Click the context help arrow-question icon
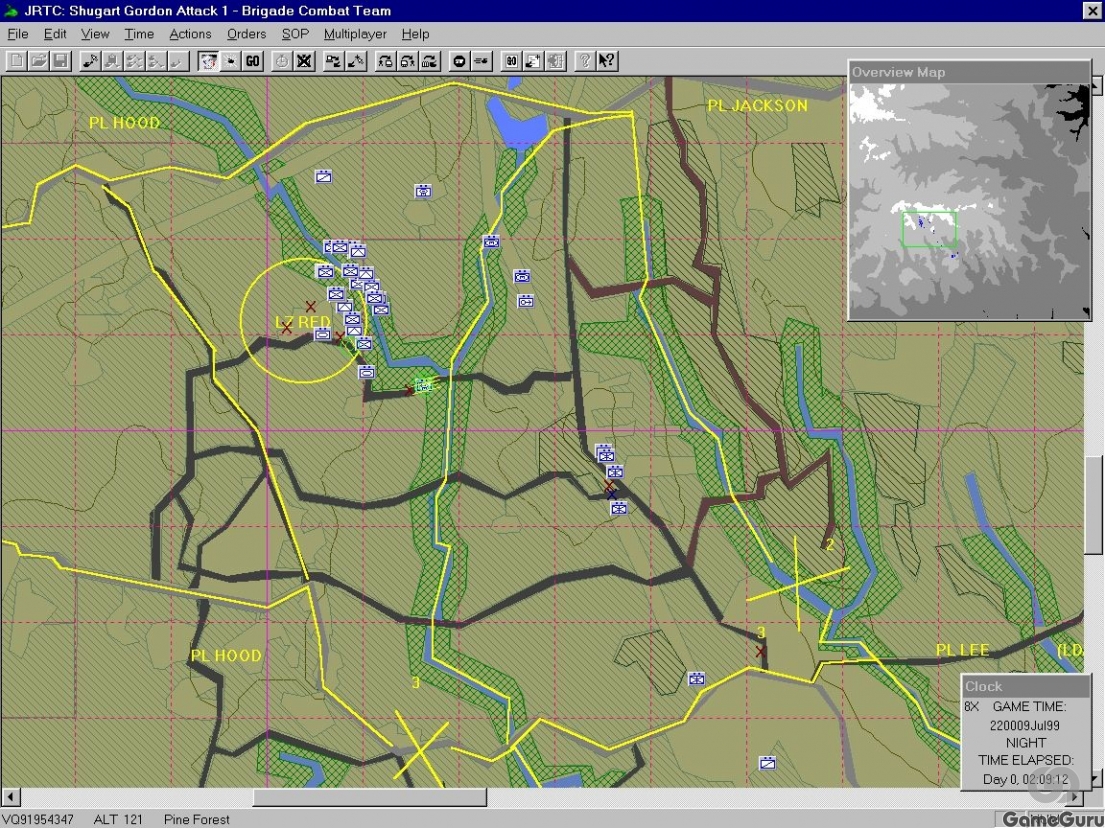The image size is (1105, 828). (x=606, y=61)
